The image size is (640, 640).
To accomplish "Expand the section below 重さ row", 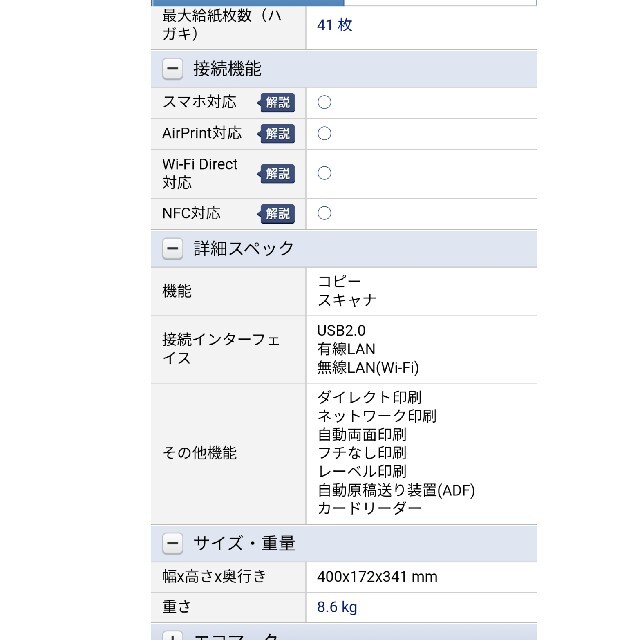I will pos(172,636).
